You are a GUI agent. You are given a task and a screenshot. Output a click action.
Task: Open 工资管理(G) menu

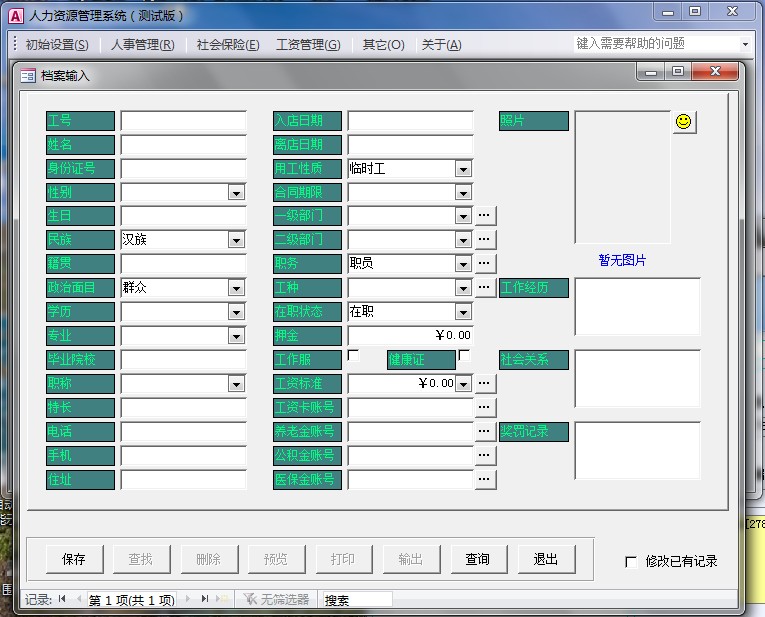[x=308, y=45]
